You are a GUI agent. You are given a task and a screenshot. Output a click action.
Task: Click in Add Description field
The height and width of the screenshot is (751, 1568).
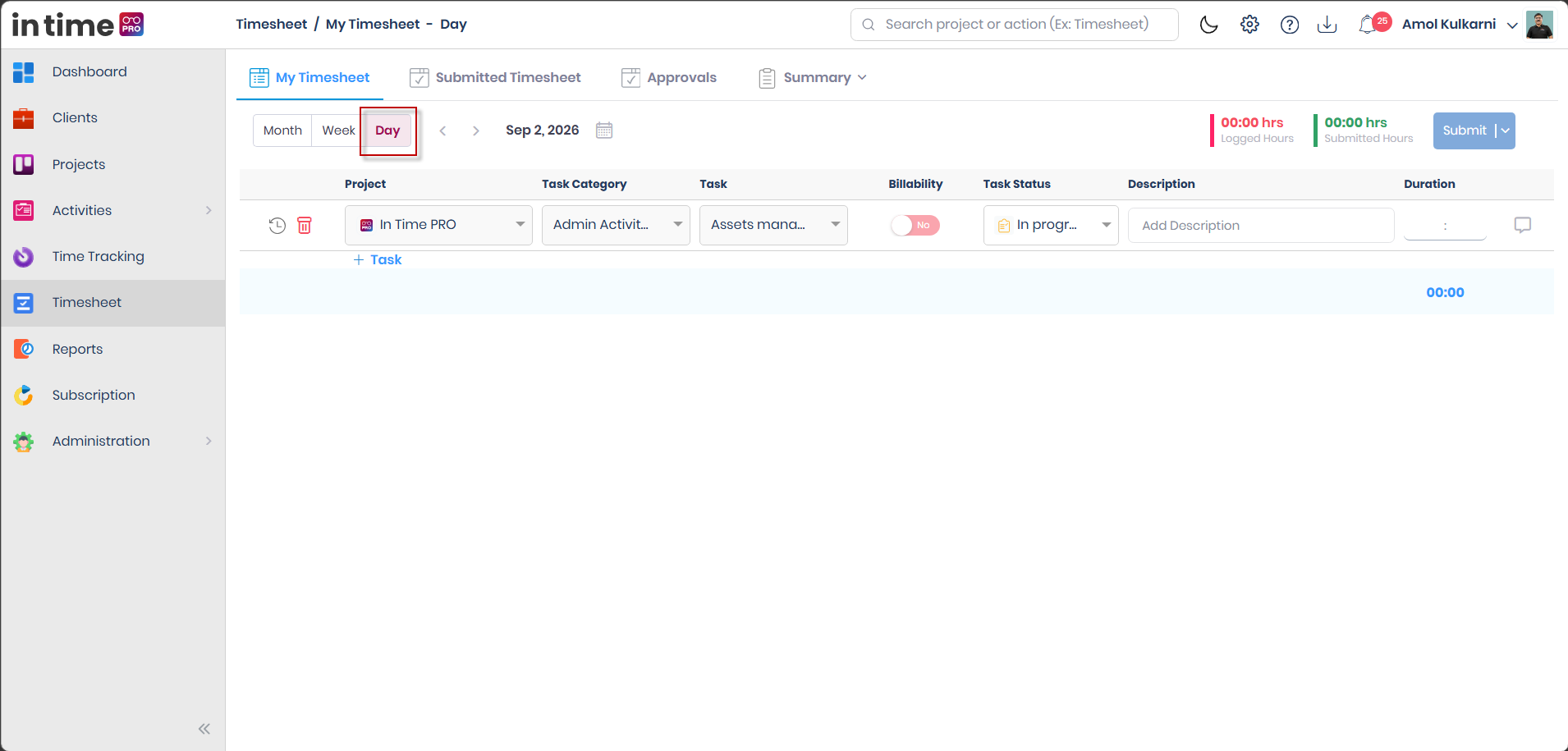coord(1261,225)
